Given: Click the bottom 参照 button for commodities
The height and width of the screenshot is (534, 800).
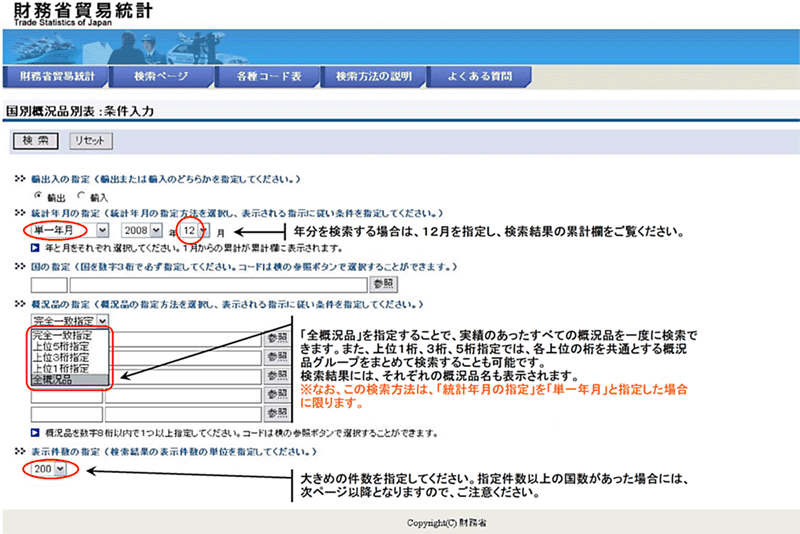Looking at the screenshot, I should (x=275, y=412).
